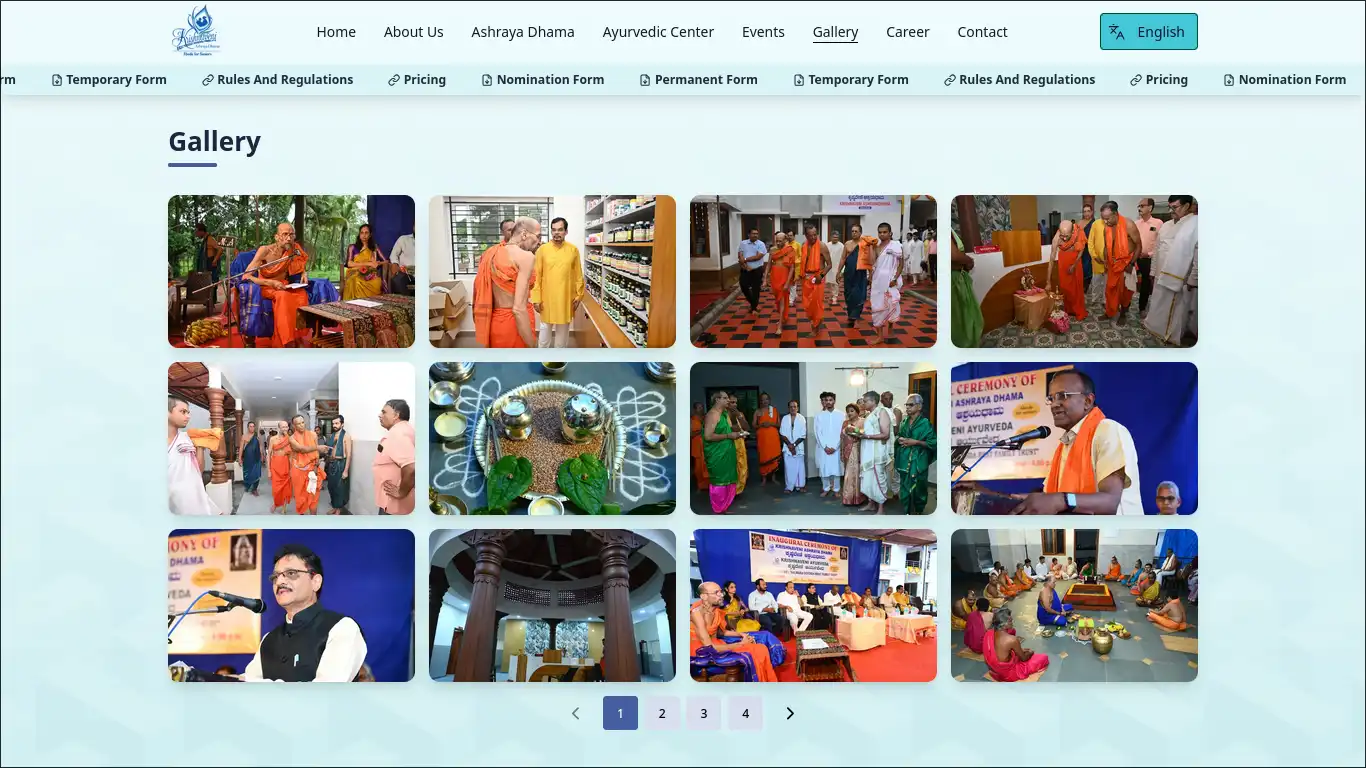Open the Home menu item
Screen dimensions: 1366x768
[336, 32]
